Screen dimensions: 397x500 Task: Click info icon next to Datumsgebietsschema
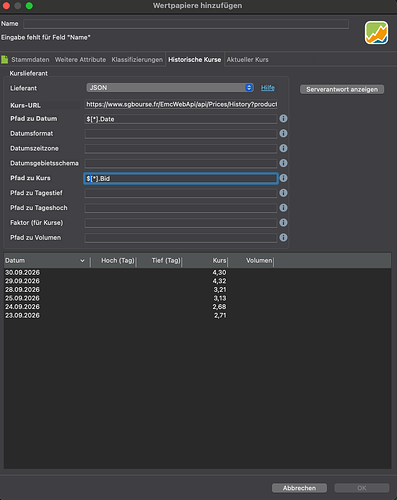click(x=283, y=163)
